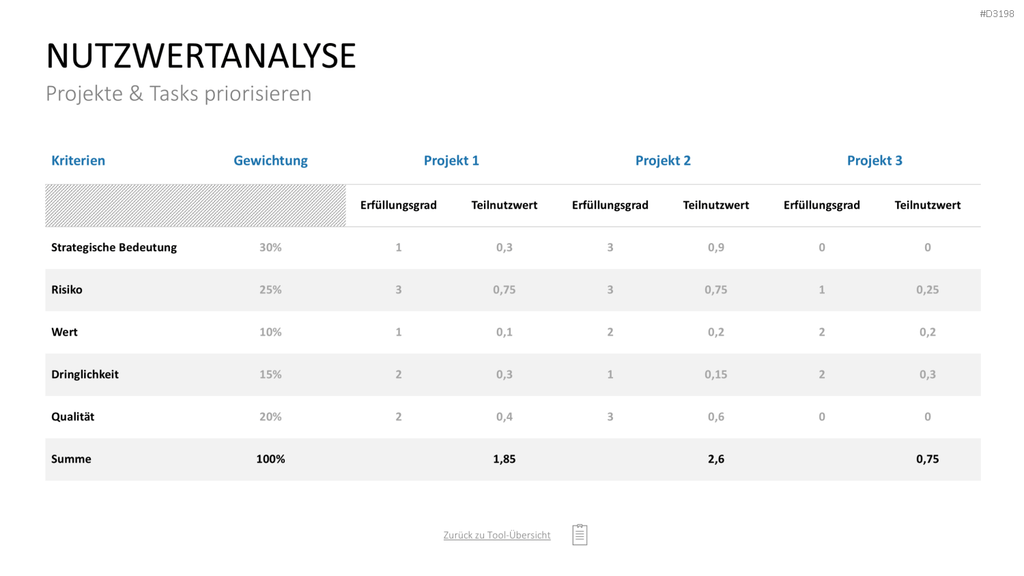The height and width of the screenshot is (576, 1024).
Task: Click Projekt 3 Summe value 0,75
Action: (x=927, y=459)
